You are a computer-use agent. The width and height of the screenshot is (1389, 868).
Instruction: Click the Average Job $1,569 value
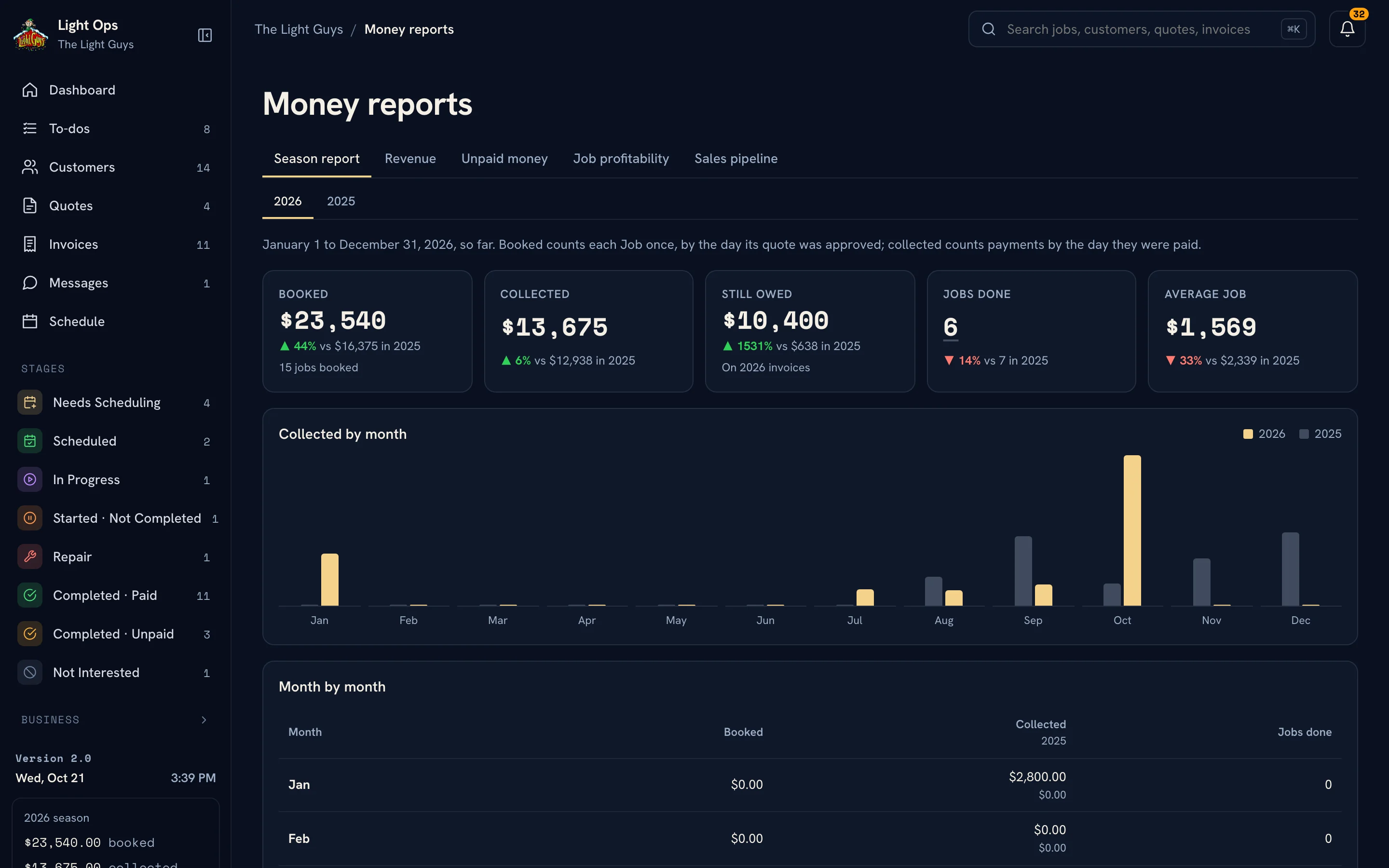coord(1211,327)
